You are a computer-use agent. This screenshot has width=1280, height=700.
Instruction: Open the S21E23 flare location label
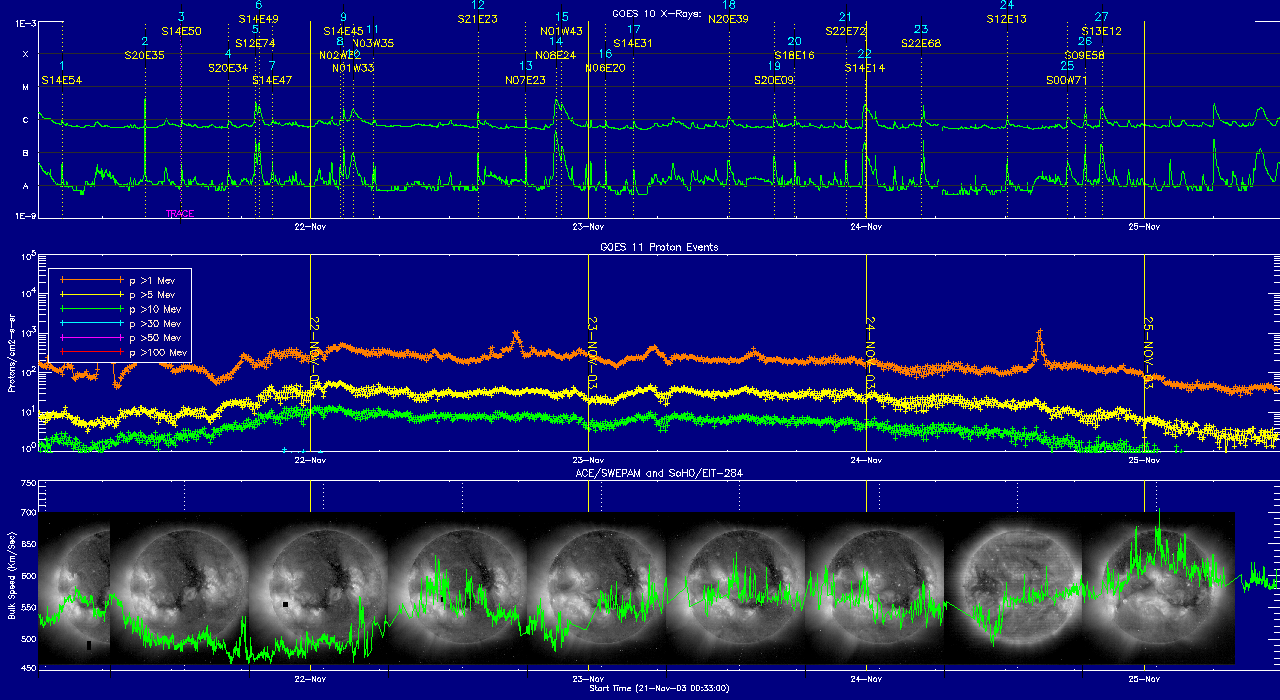(x=478, y=19)
